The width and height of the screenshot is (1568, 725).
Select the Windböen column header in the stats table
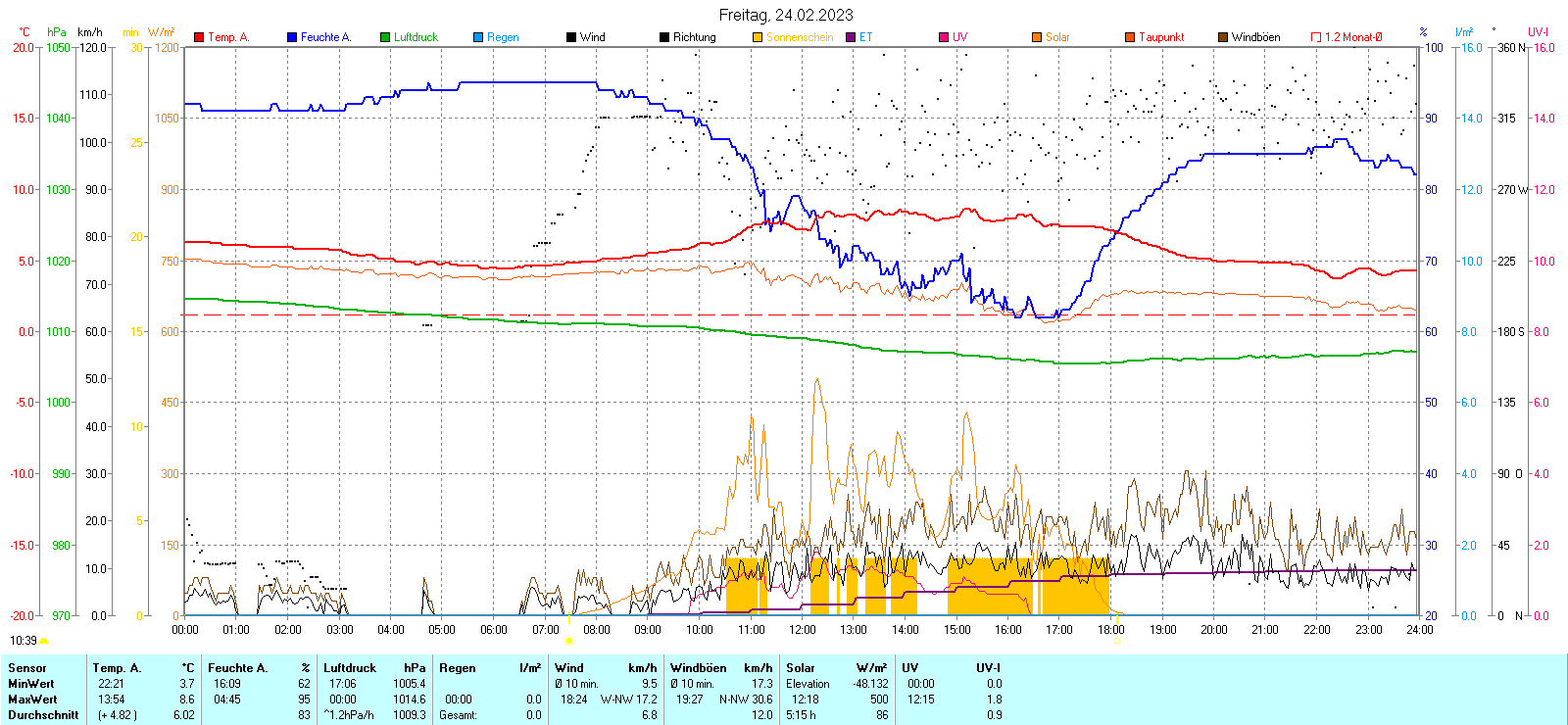pos(698,668)
